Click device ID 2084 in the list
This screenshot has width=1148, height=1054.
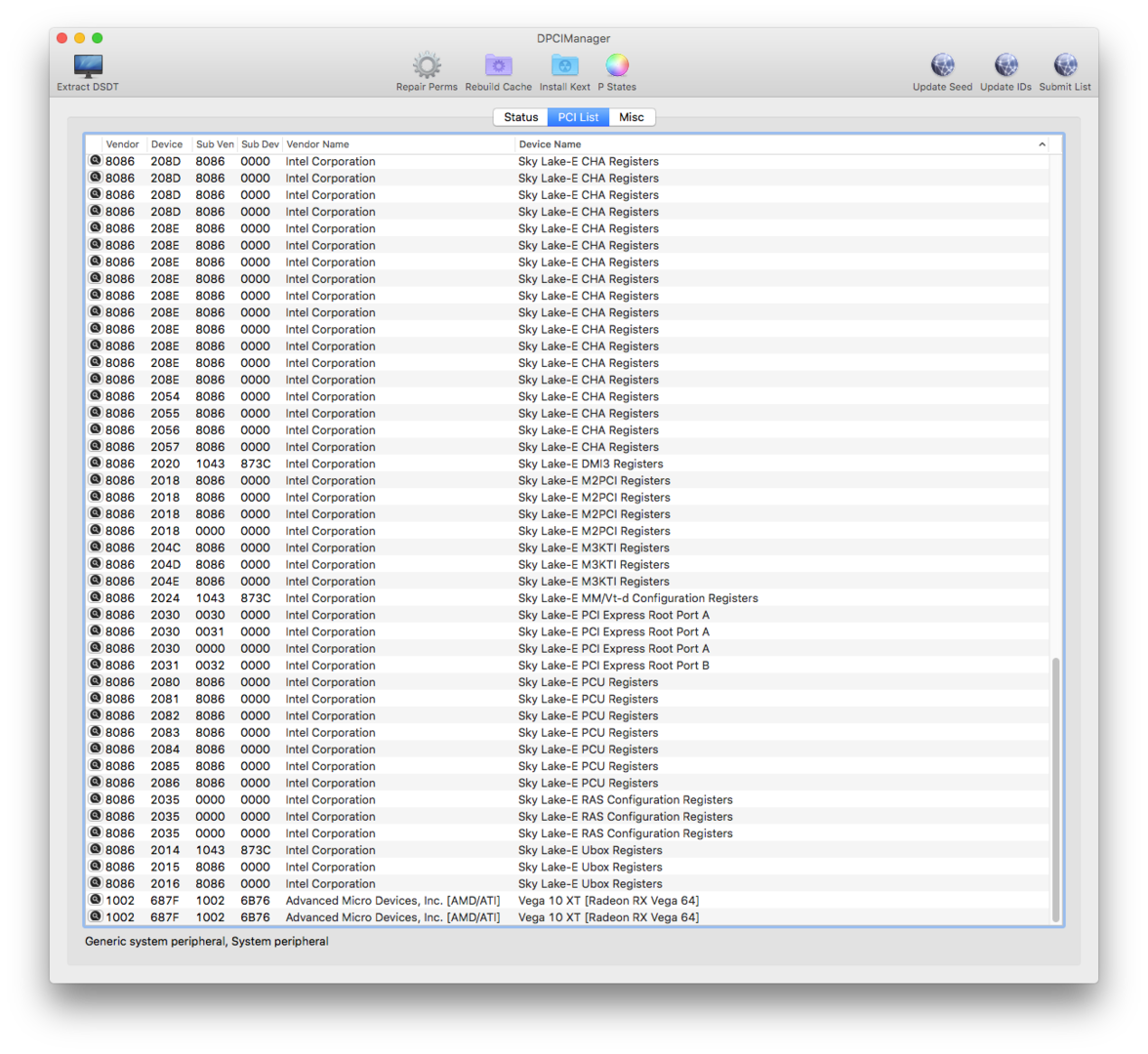(165, 750)
